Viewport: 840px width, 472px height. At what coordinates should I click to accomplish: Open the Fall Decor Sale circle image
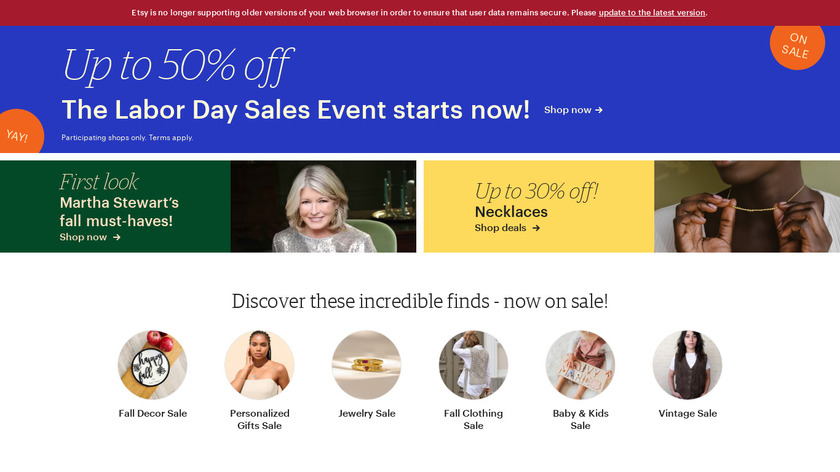click(153, 365)
